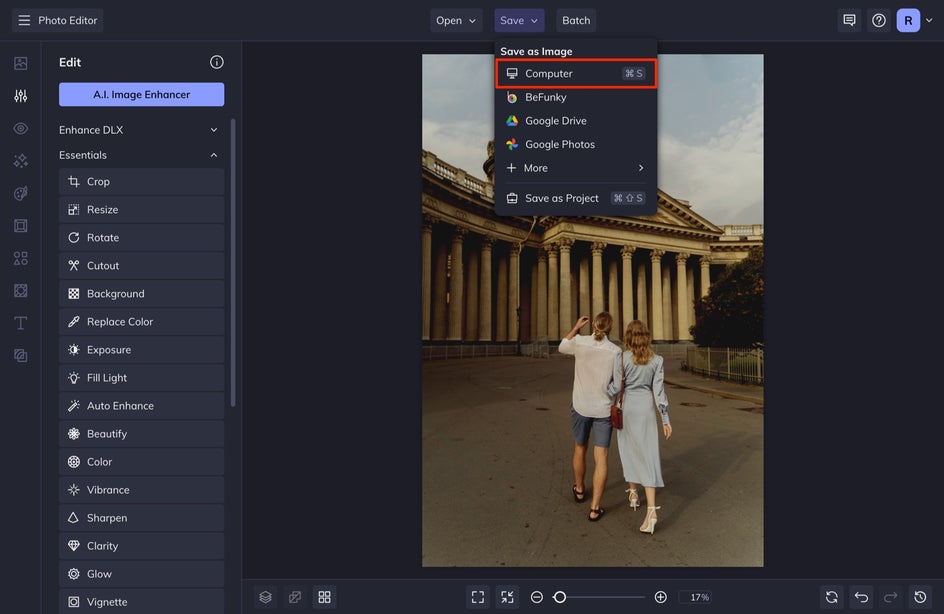The width and height of the screenshot is (944, 614).
Task: Click the A.I. Image Enhancer button
Action: point(141,94)
